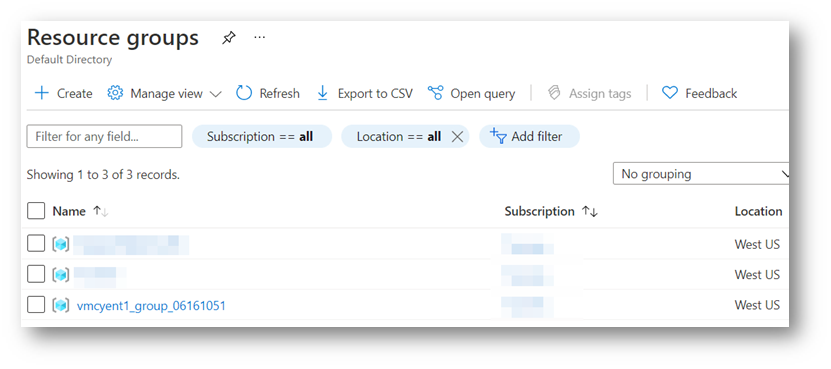
Task: Remove the Location == all filter
Action: tap(457, 137)
